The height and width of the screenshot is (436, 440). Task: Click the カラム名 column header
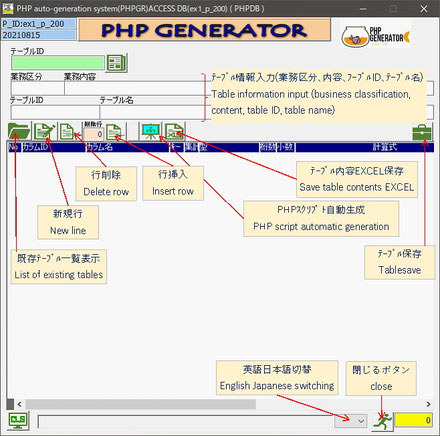(127, 147)
